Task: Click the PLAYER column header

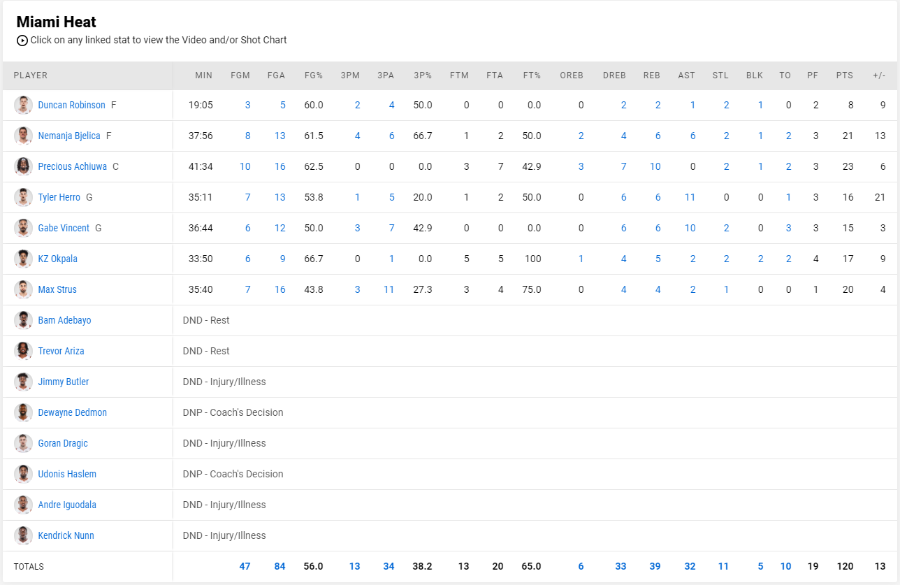Action: [30, 76]
